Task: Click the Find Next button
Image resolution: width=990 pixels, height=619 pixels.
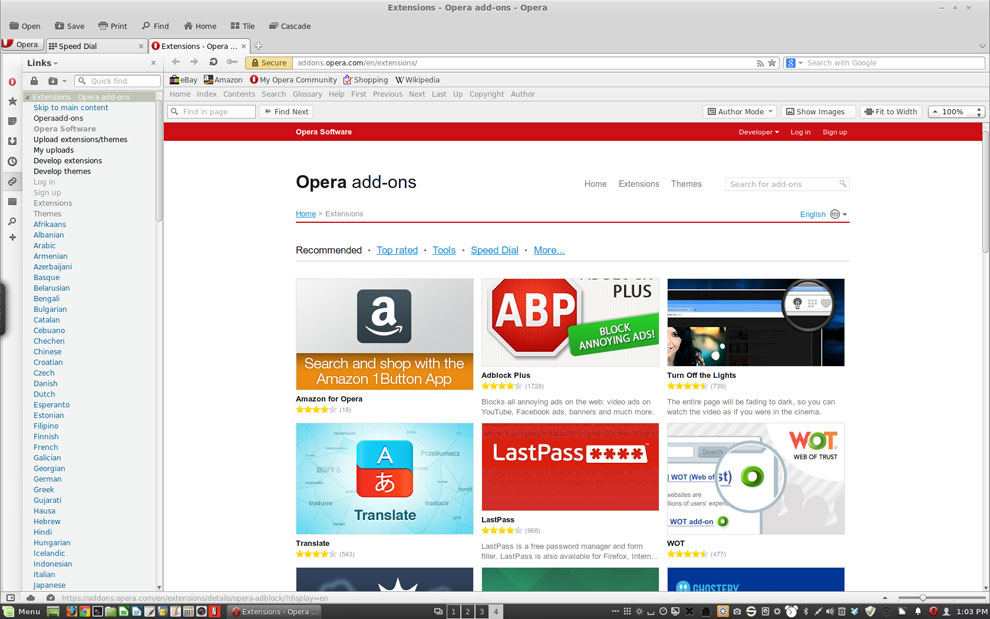Action: click(286, 112)
